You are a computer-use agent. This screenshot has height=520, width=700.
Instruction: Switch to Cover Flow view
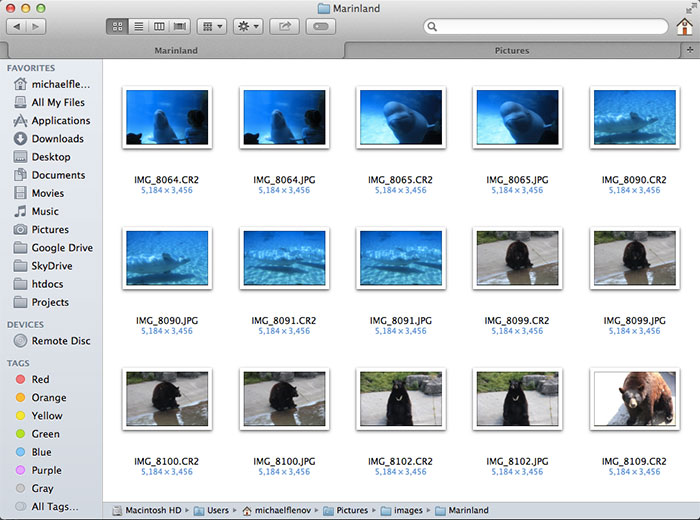180,27
